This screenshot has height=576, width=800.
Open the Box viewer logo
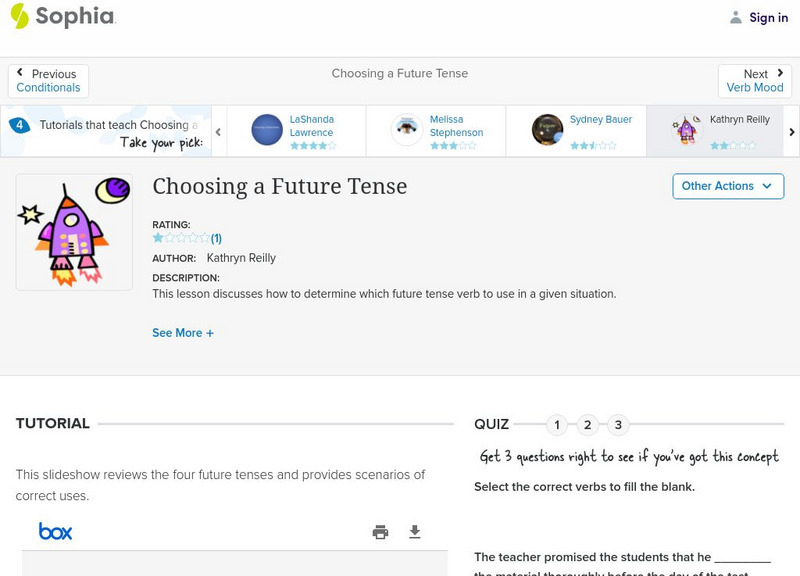55,530
